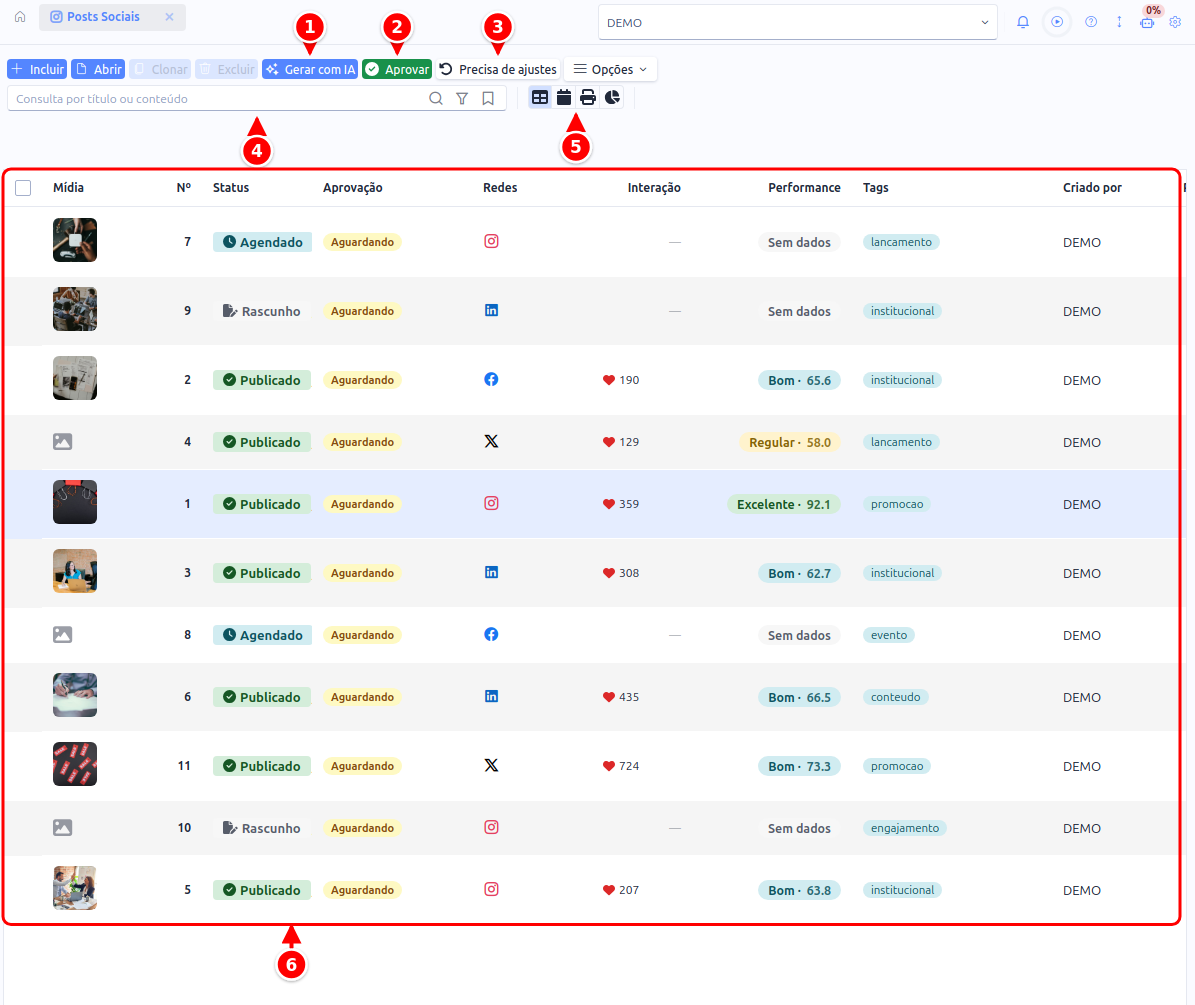The height and width of the screenshot is (1005, 1195).
Task: Open thumbnail of post number 7
Action: pyautogui.click(x=75, y=240)
